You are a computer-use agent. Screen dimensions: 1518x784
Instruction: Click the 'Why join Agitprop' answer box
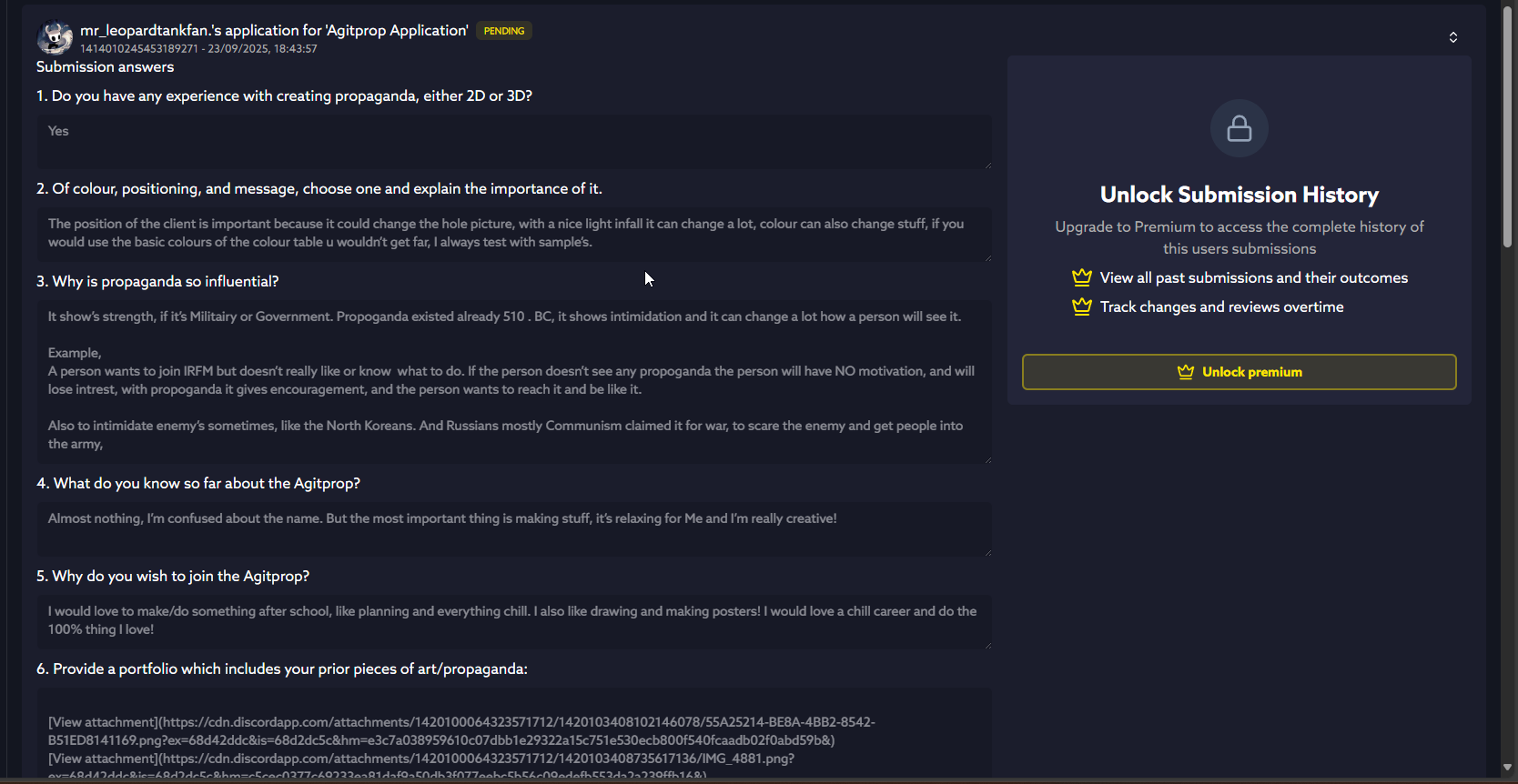coord(514,621)
